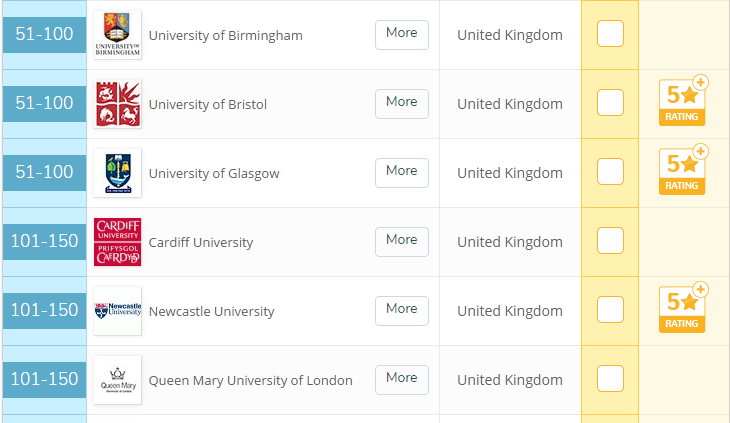Click the Newcastle University logo
This screenshot has height=423, width=730.
pyautogui.click(x=117, y=311)
